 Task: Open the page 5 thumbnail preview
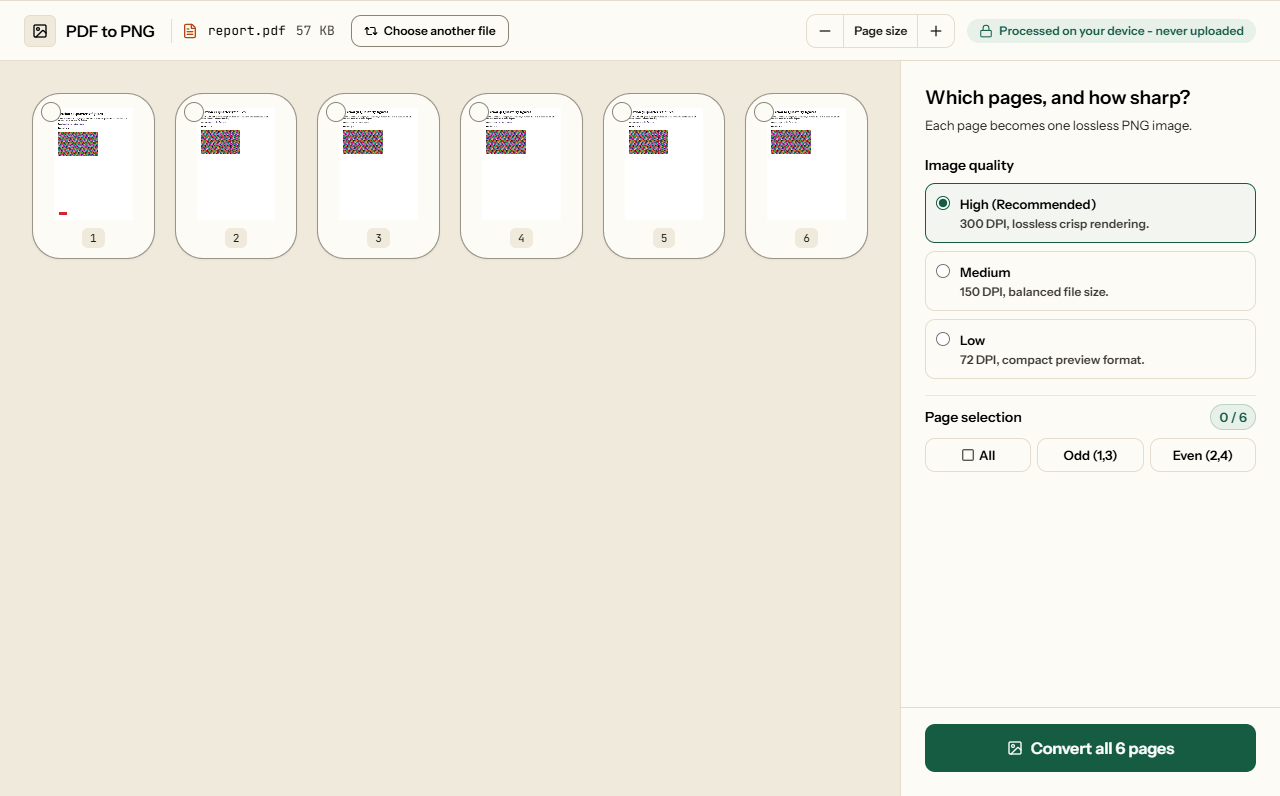point(664,164)
